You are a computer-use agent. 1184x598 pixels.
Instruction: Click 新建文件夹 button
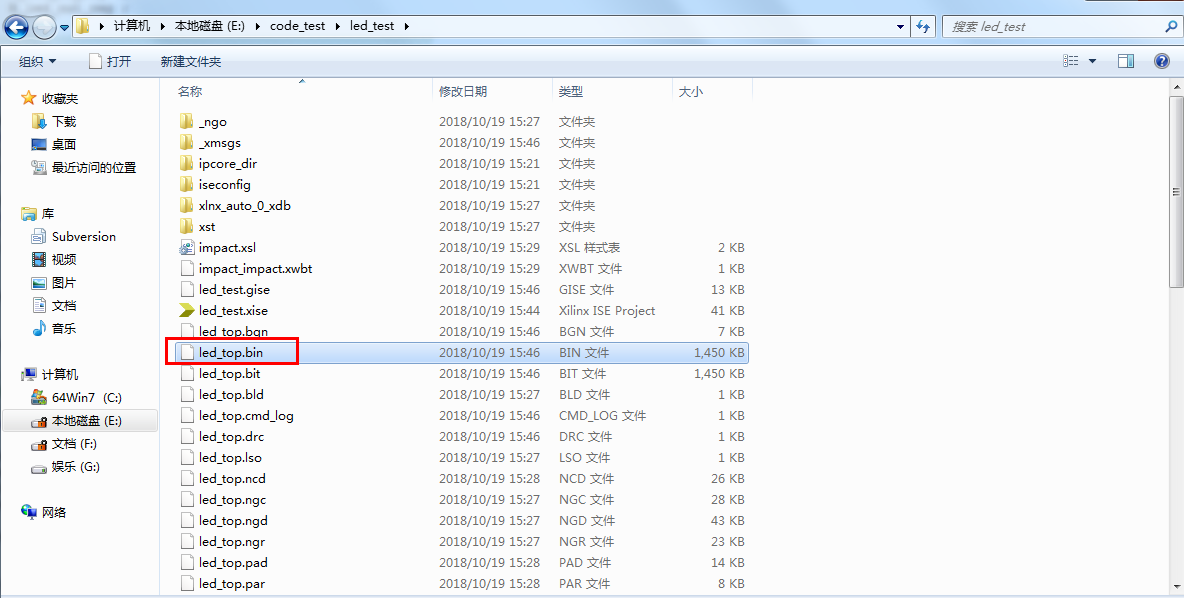(x=190, y=61)
